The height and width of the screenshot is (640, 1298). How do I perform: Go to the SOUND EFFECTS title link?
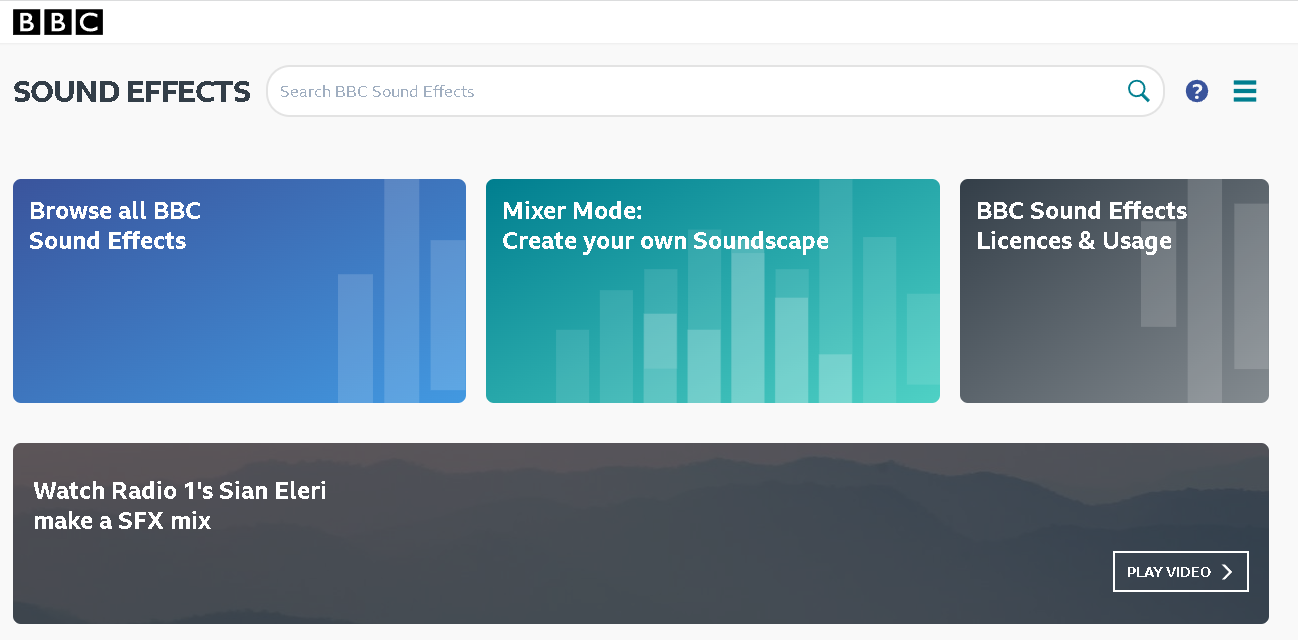(132, 92)
